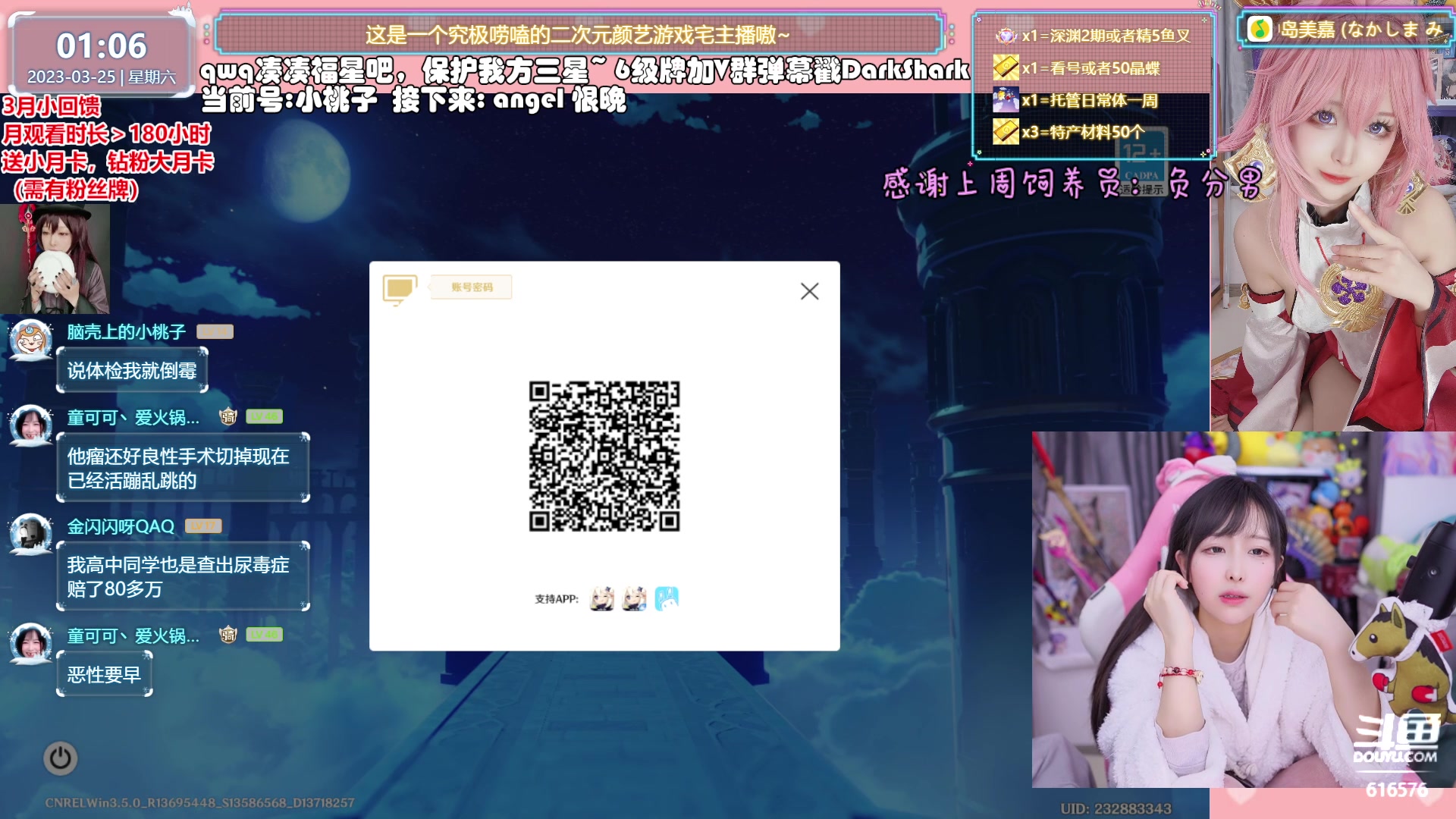Click the login QR code image
Screen dimensions: 1456x819
(604, 456)
